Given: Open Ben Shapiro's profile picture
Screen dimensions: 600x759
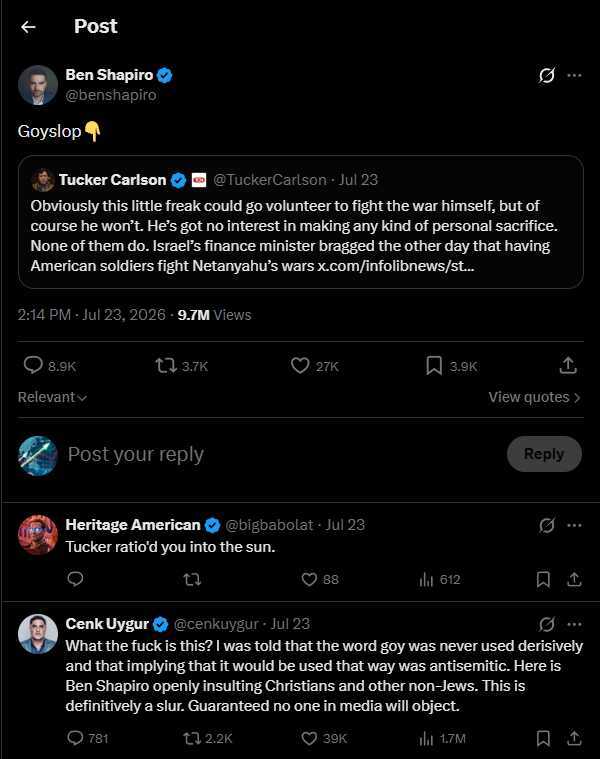Looking at the screenshot, I should pos(38,85).
